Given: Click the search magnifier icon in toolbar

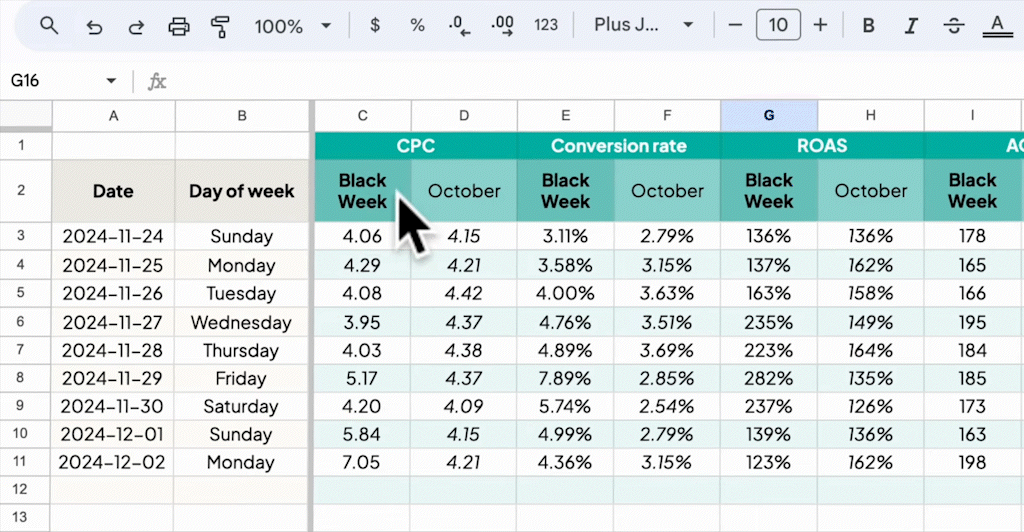Looking at the screenshot, I should coord(49,26).
